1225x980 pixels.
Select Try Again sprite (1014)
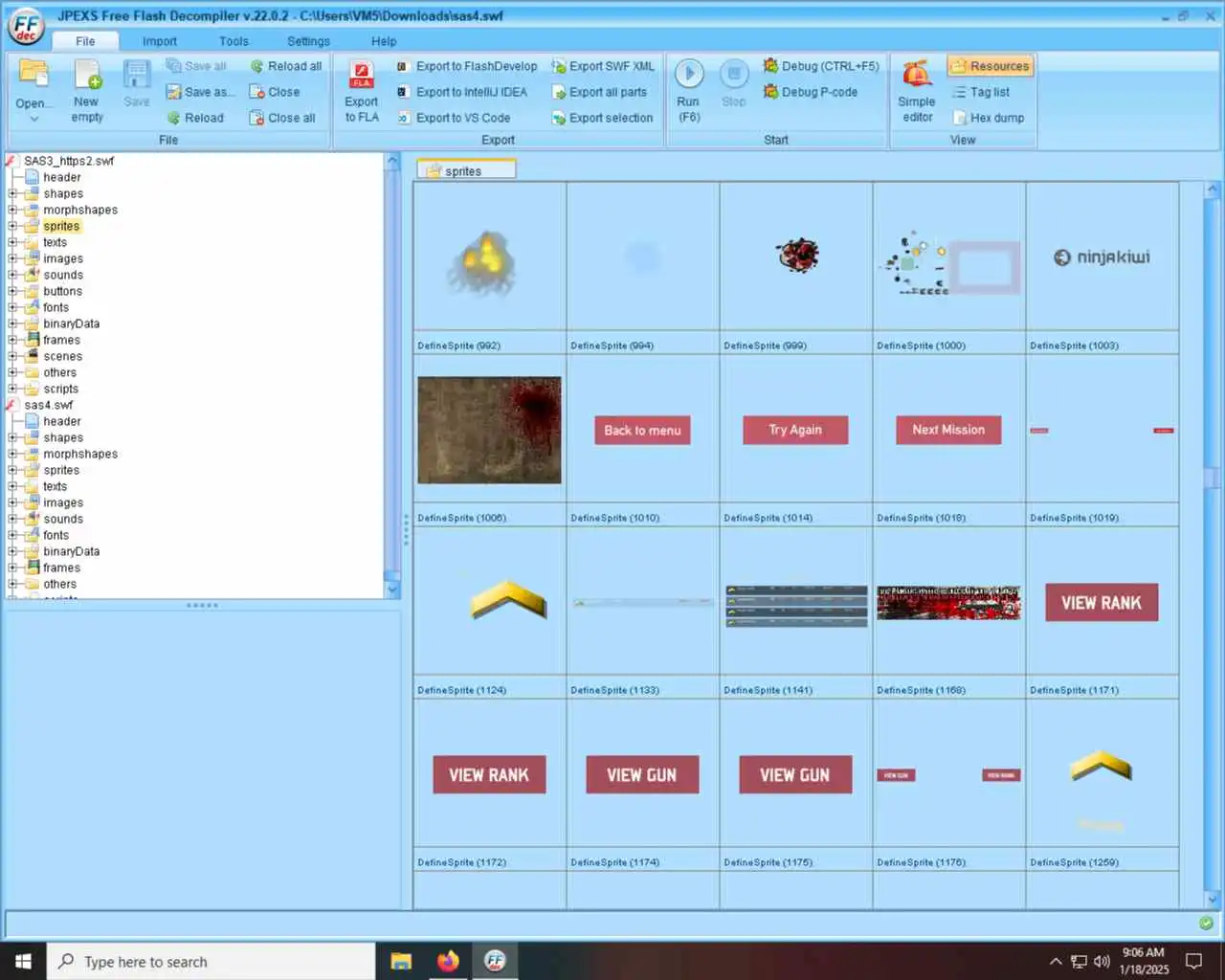[x=795, y=430]
